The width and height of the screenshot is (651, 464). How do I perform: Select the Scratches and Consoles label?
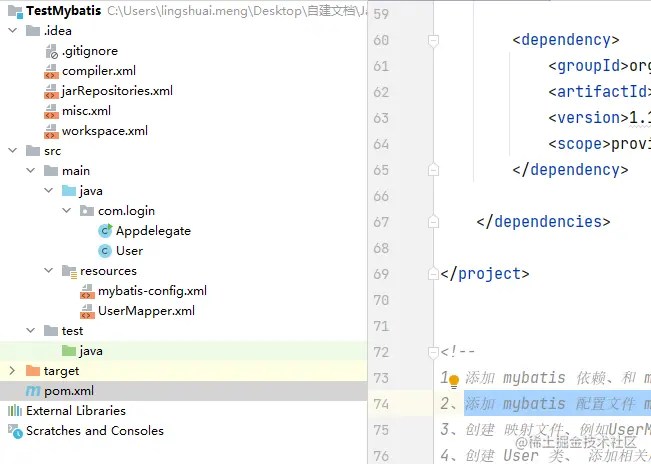[x=95, y=431]
